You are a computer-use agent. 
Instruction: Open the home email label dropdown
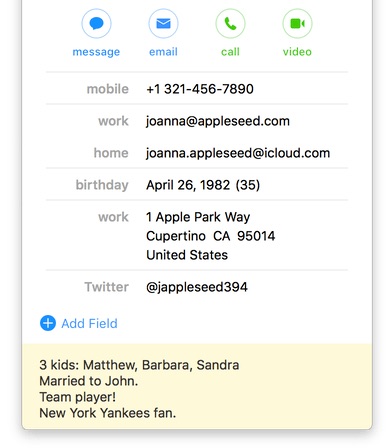[111, 153]
